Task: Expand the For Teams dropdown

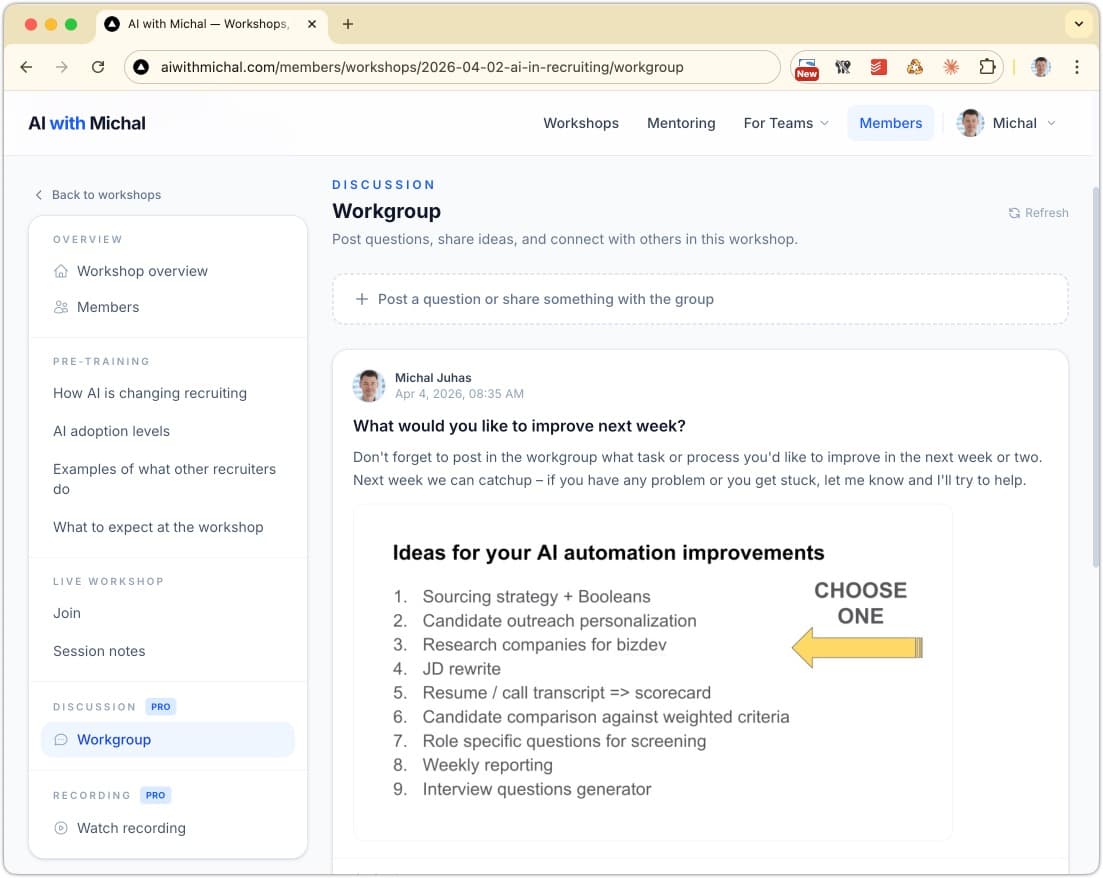Action: click(x=786, y=123)
